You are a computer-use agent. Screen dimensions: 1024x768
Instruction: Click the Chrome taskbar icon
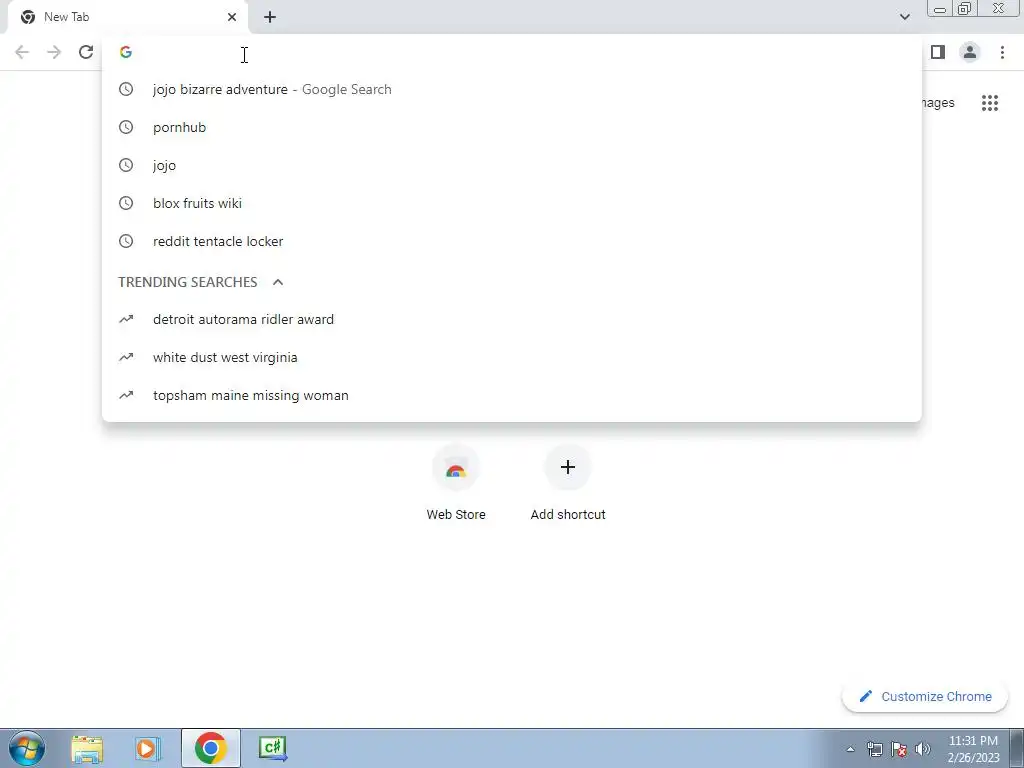[210, 748]
